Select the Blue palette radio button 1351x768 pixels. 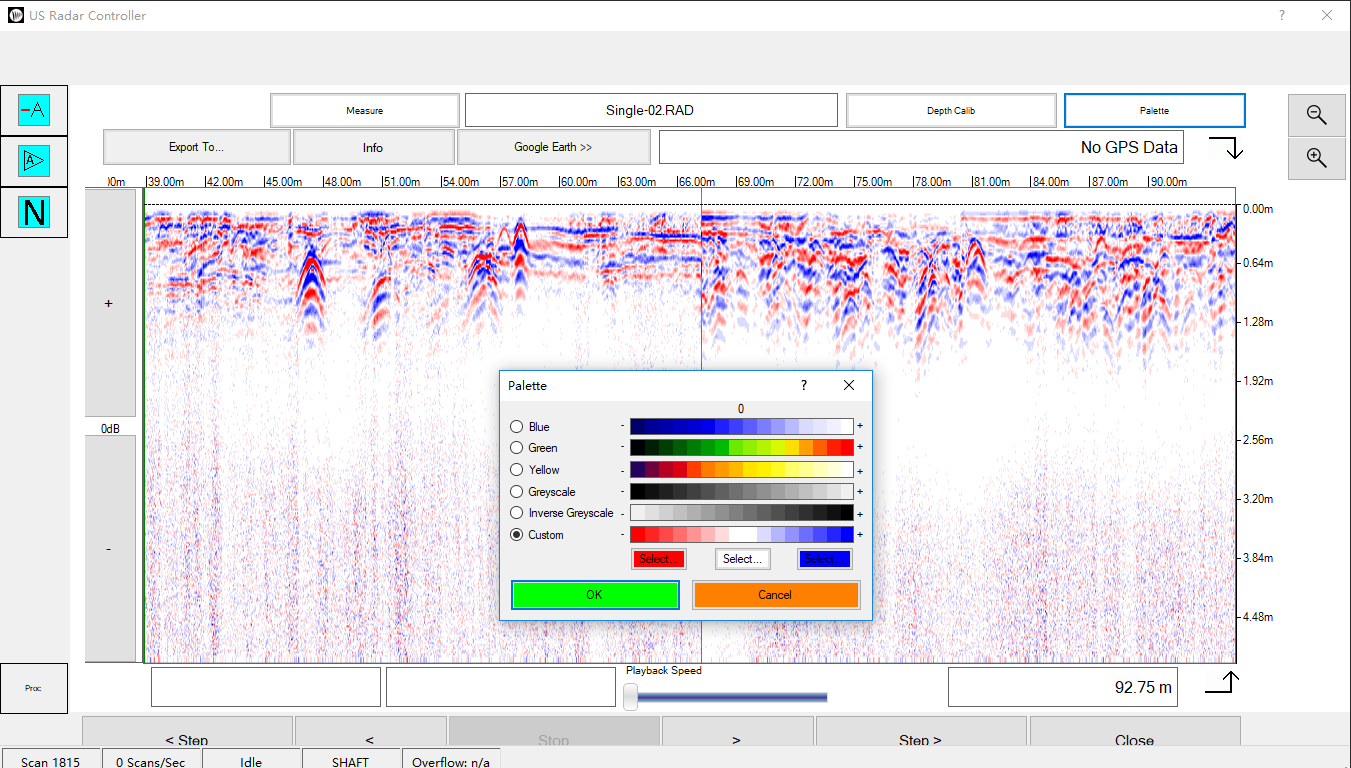(517, 427)
